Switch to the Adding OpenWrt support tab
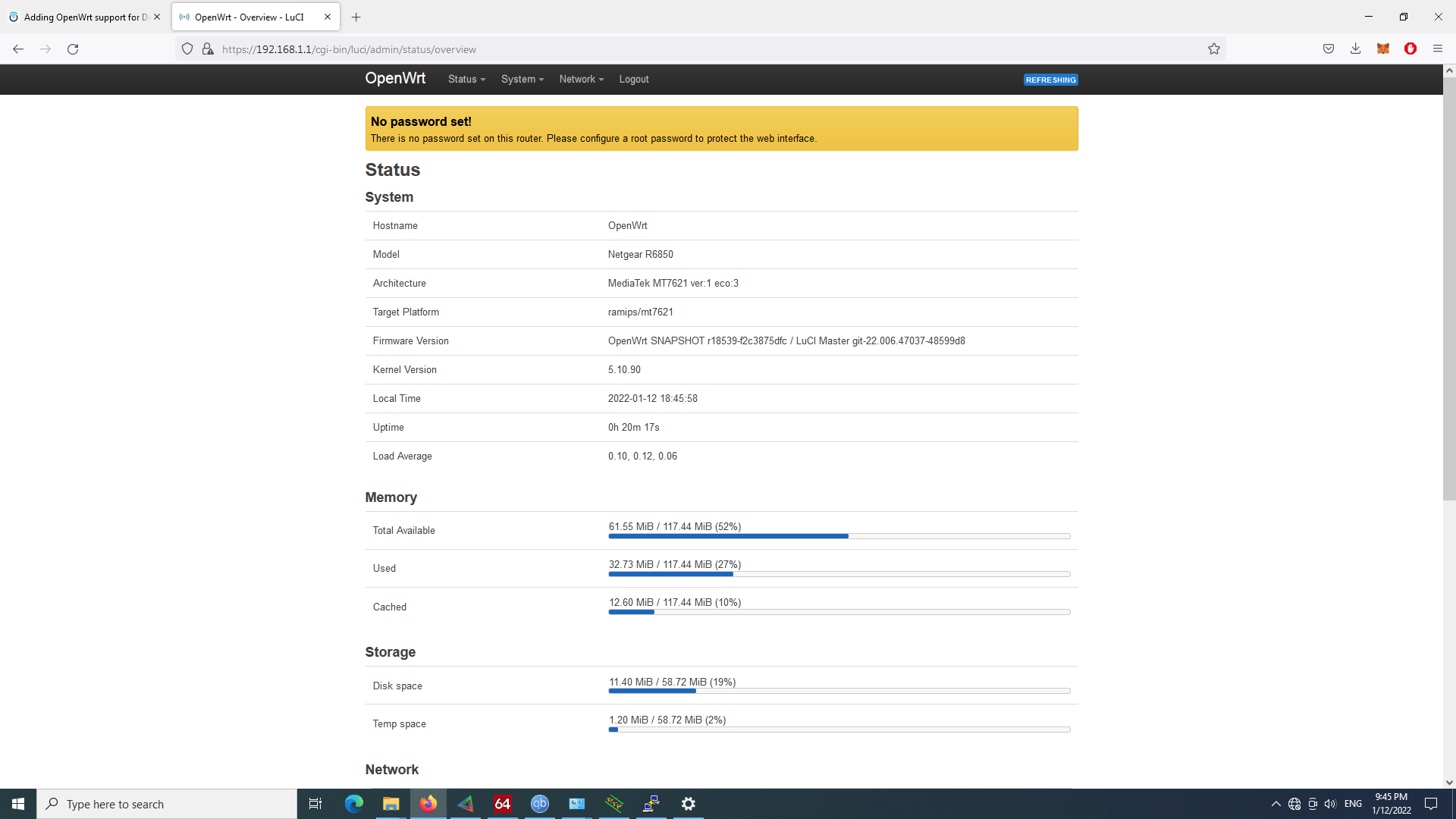This screenshot has height=819, width=1456. tap(83, 17)
